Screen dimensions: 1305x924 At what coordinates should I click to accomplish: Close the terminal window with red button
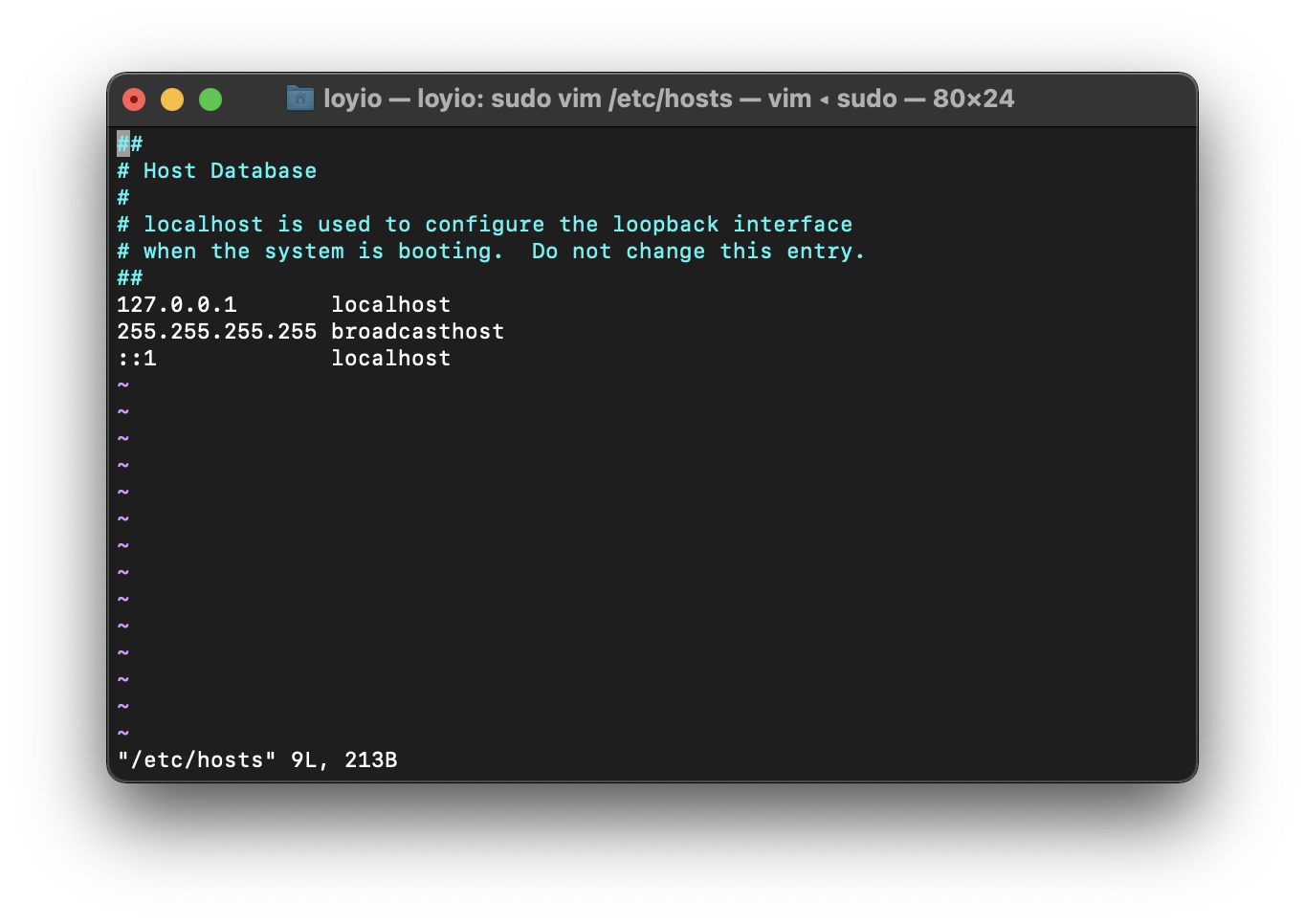point(134,99)
